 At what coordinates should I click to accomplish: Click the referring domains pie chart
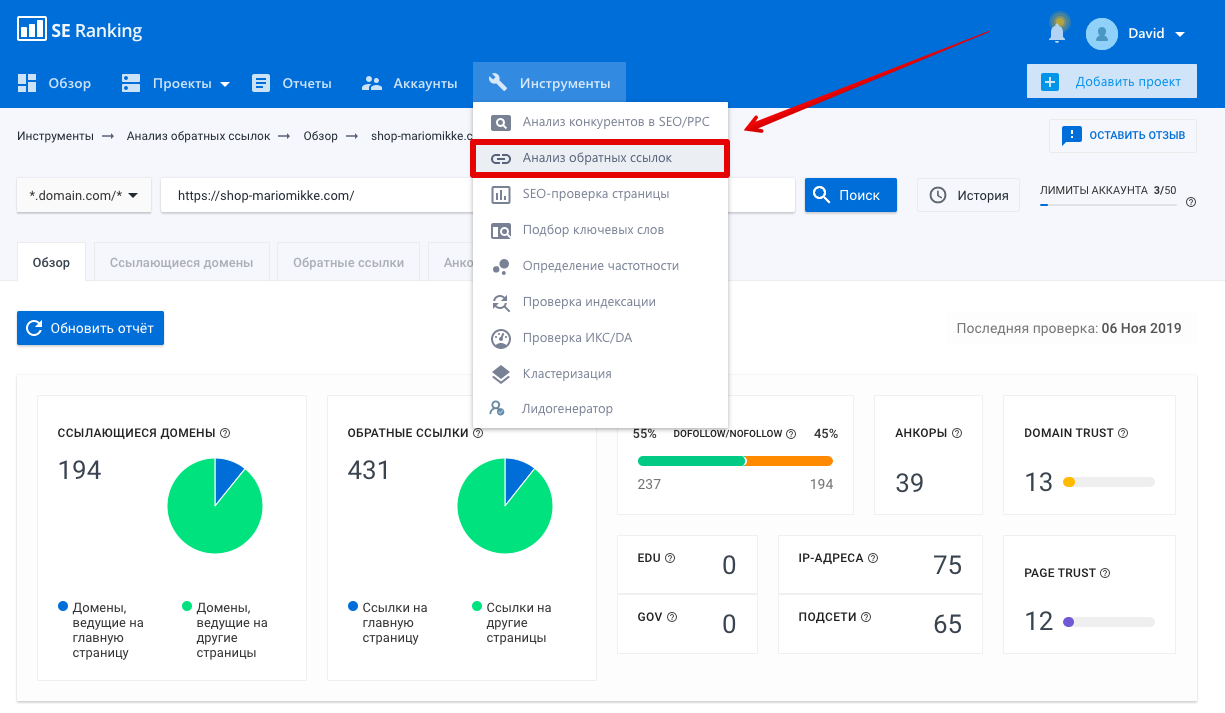pyautogui.click(x=215, y=506)
